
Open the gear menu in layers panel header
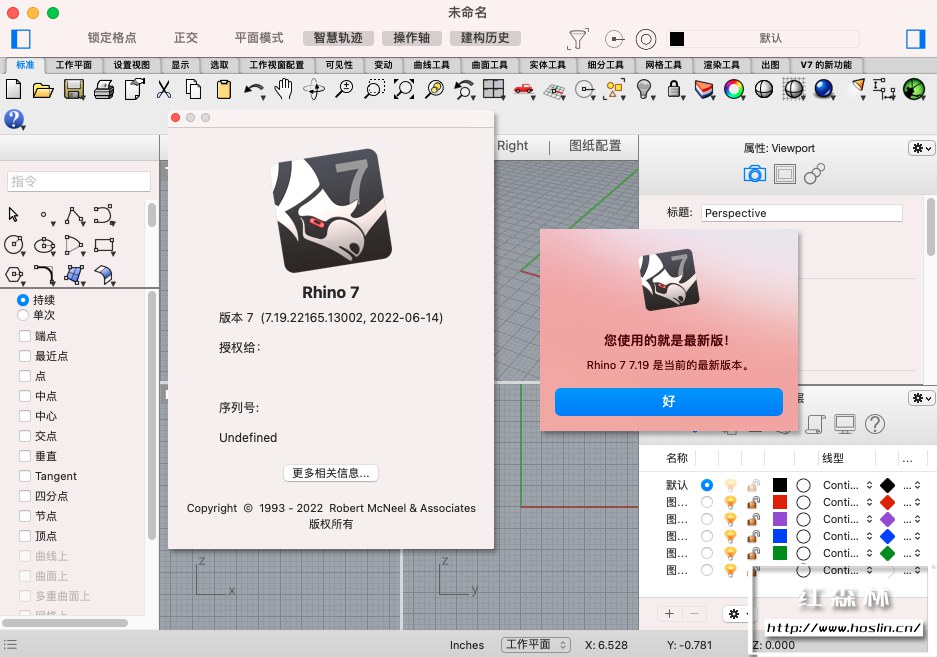(x=921, y=398)
